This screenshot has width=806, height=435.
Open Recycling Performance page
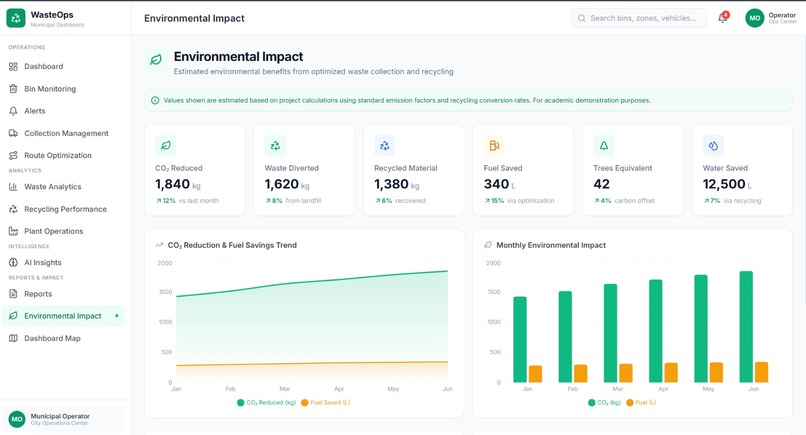pos(63,209)
